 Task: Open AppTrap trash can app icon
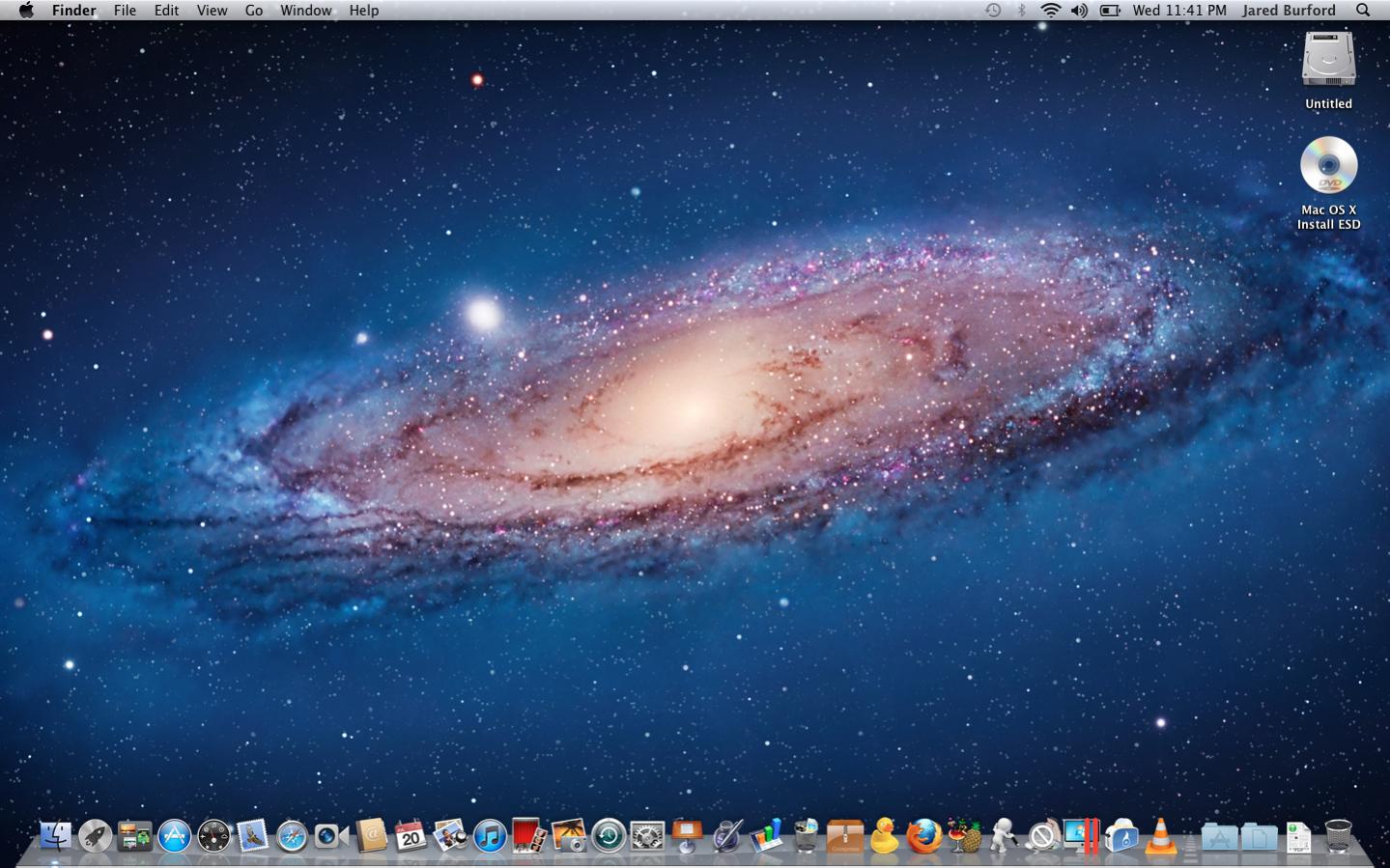[x=806, y=835]
